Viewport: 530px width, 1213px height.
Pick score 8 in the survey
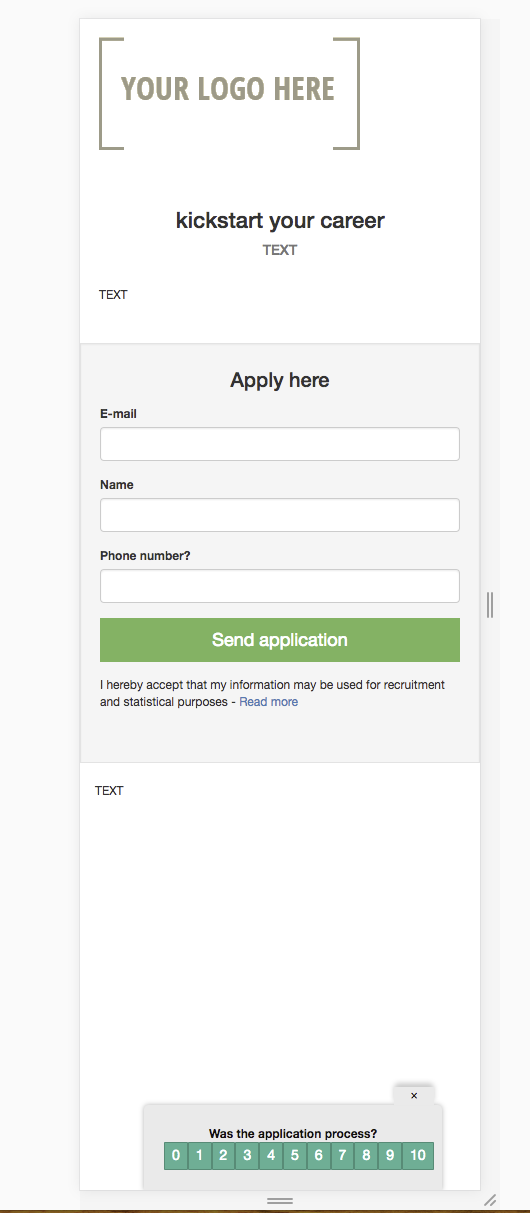click(x=366, y=1156)
